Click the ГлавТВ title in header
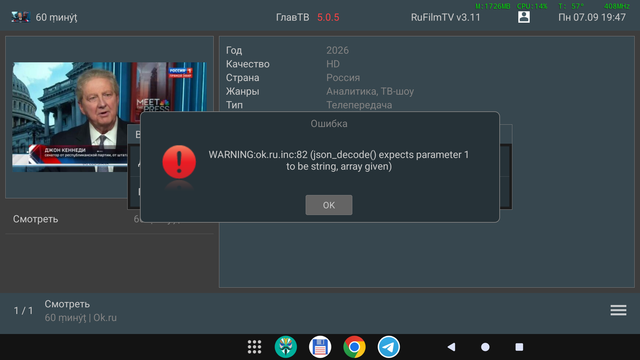Viewport: 640px width, 360px height. 292,18
